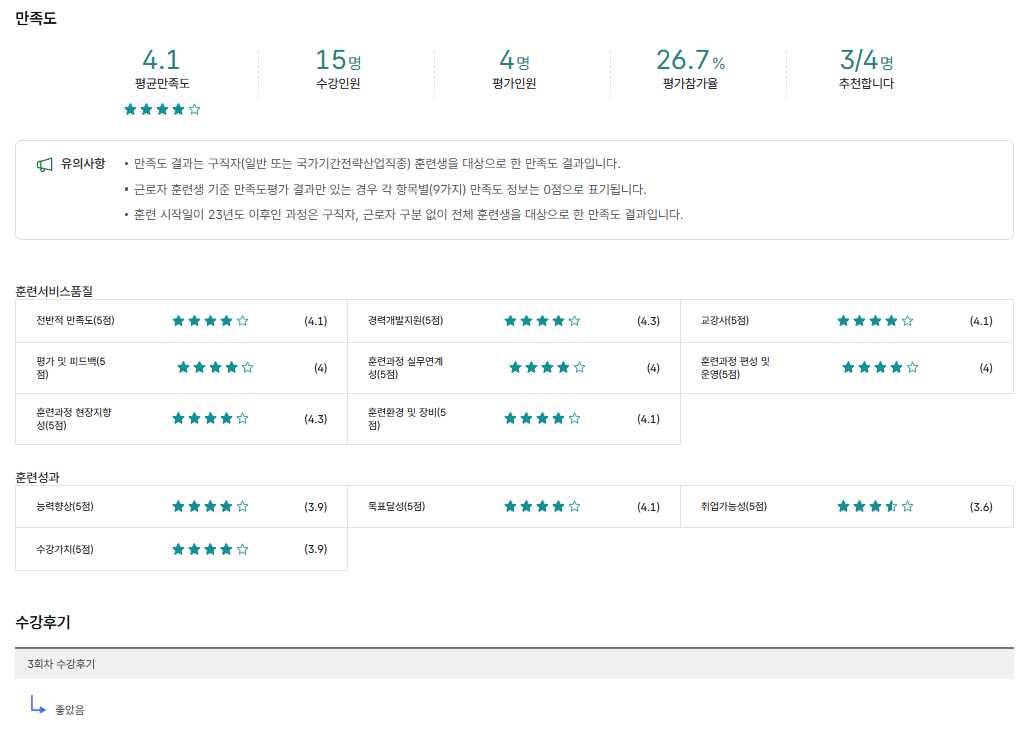Click the (3.9) score for 수강가치
1022x729 pixels.
[316, 550]
